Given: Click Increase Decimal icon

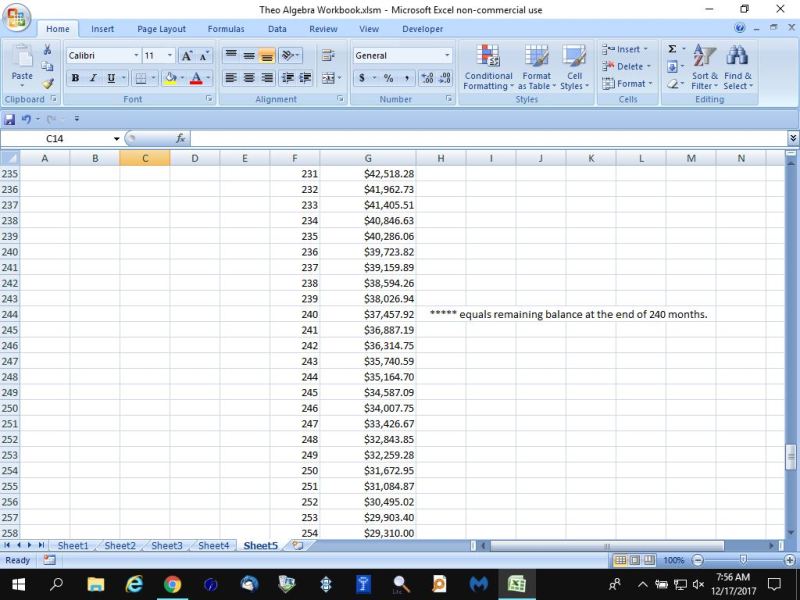Looking at the screenshot, I should [x=428, y=78].
